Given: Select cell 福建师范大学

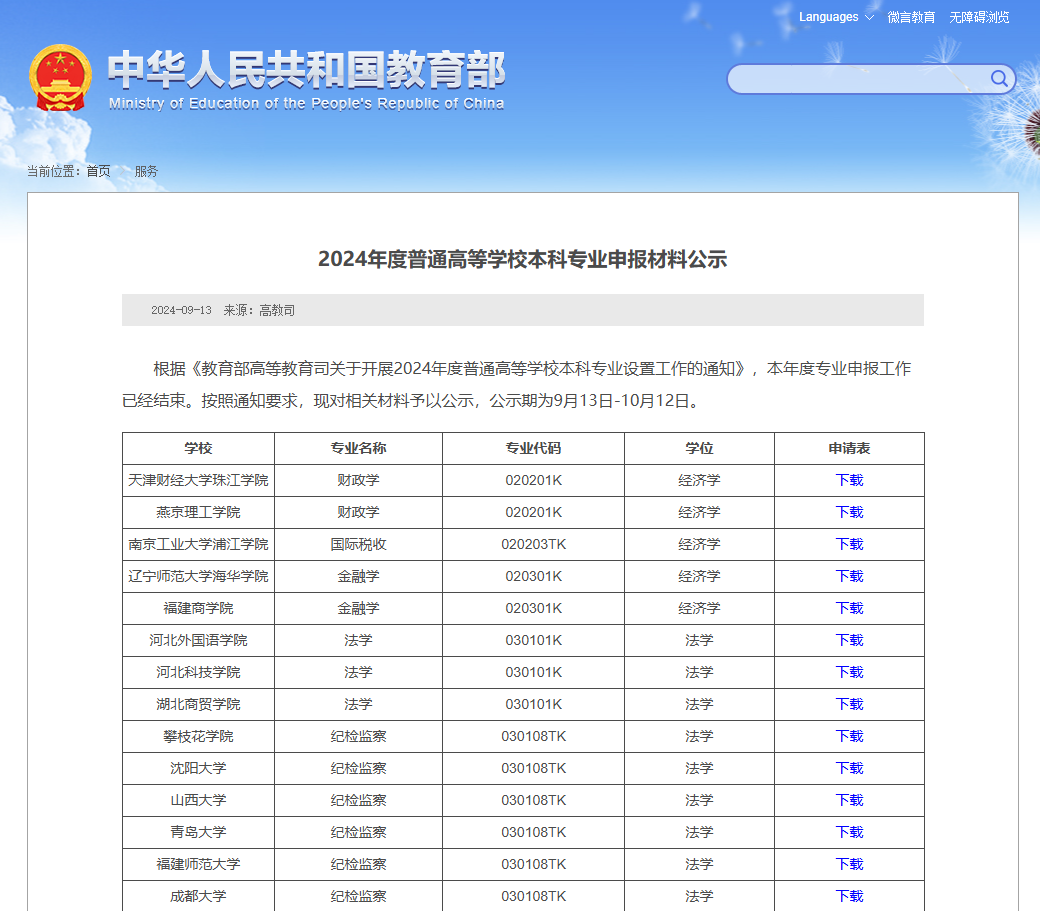Looking at the screenshot, I should pyautogui.click(x=198, y=864).
